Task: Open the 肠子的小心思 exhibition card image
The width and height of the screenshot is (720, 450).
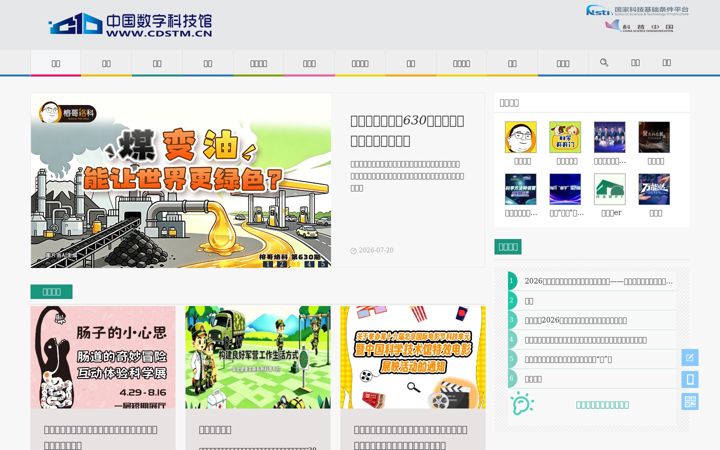Action: click(103, 357)
